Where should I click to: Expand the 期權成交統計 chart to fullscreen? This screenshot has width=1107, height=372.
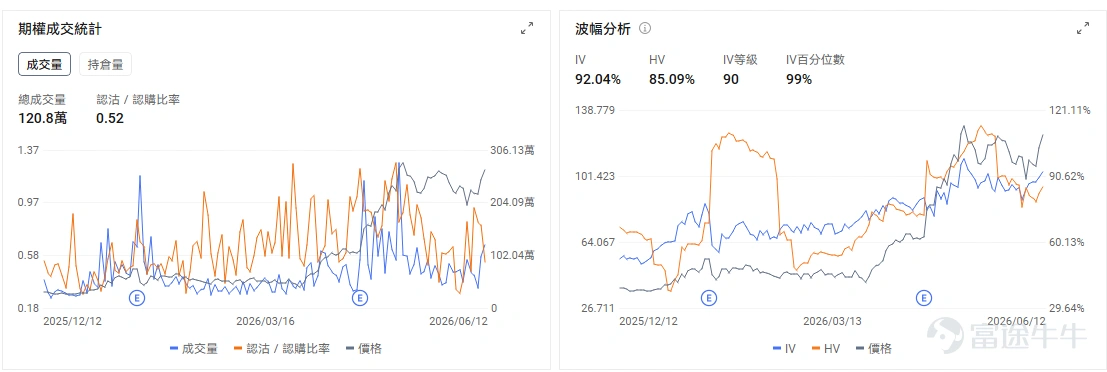527,28
